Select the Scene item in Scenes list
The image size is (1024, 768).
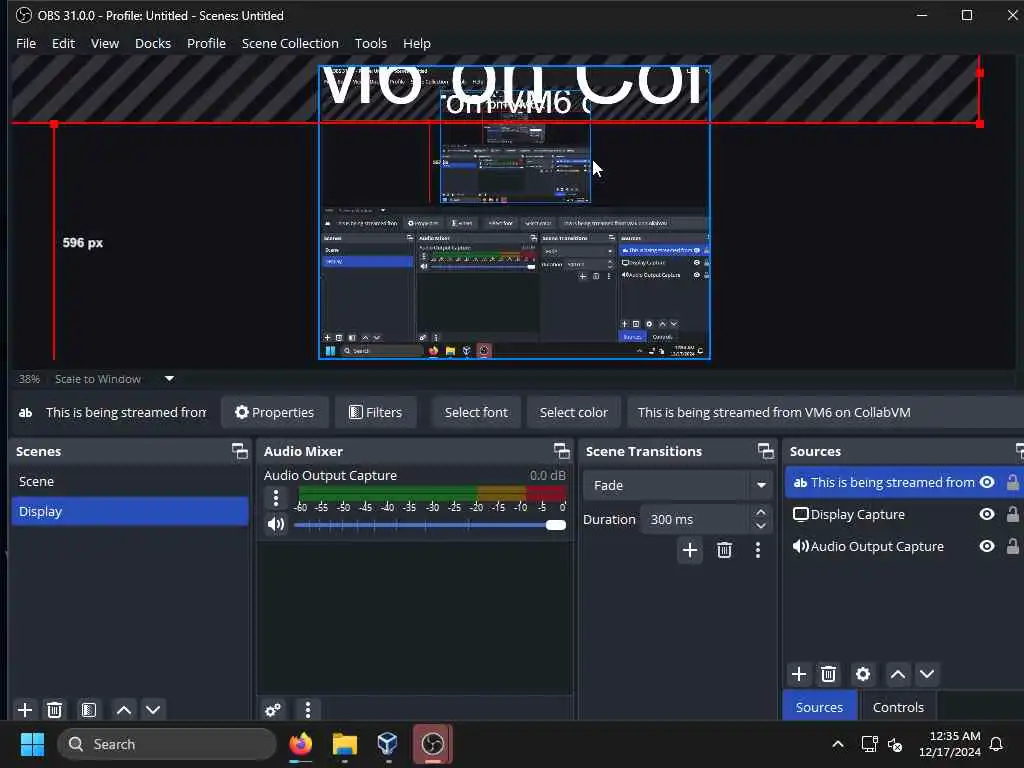pyautogui.click(x=129, y=481)
